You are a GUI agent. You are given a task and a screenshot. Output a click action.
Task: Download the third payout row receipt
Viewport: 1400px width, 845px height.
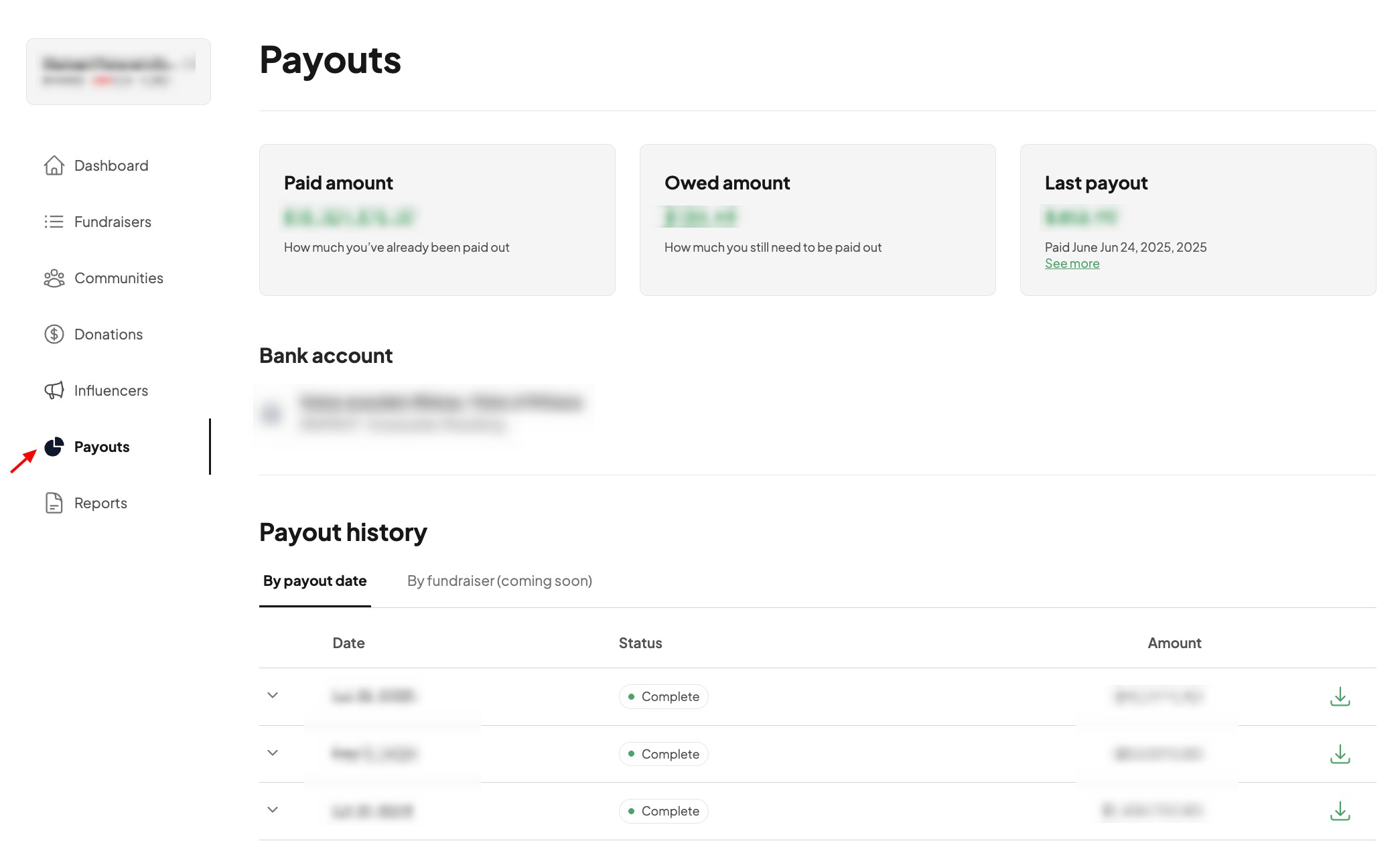pyautogui.click(x=1340, y=811)
